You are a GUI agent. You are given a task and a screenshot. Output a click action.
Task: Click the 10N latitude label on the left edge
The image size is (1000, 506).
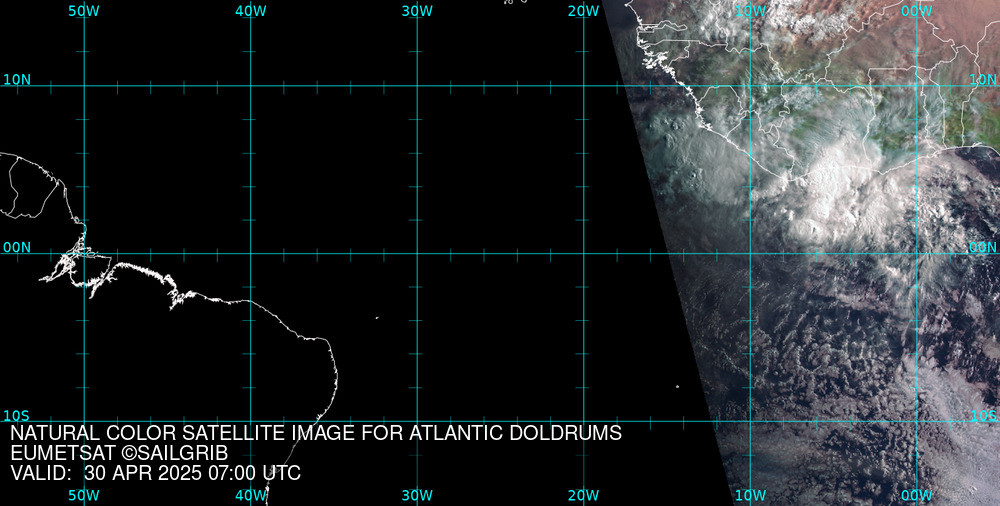tap(17, 80)
